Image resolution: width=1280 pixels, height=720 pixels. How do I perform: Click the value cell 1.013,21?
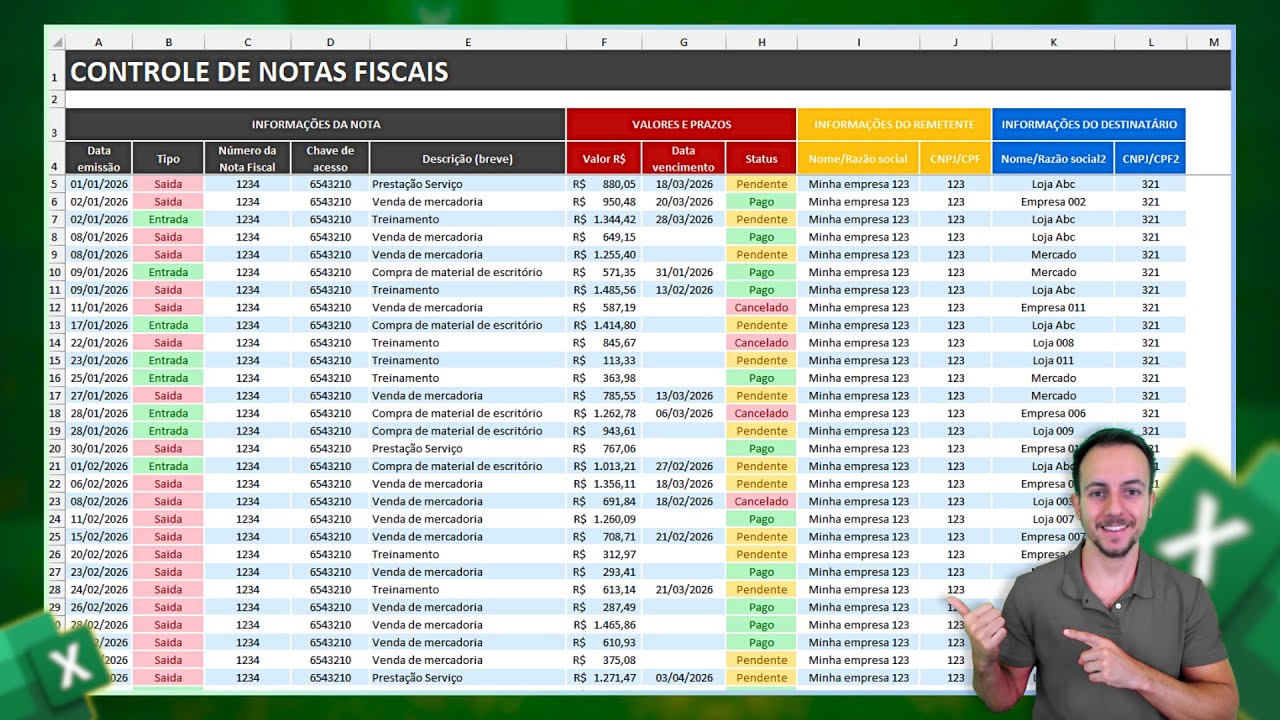pyautogui.click(x=604, y=466)
